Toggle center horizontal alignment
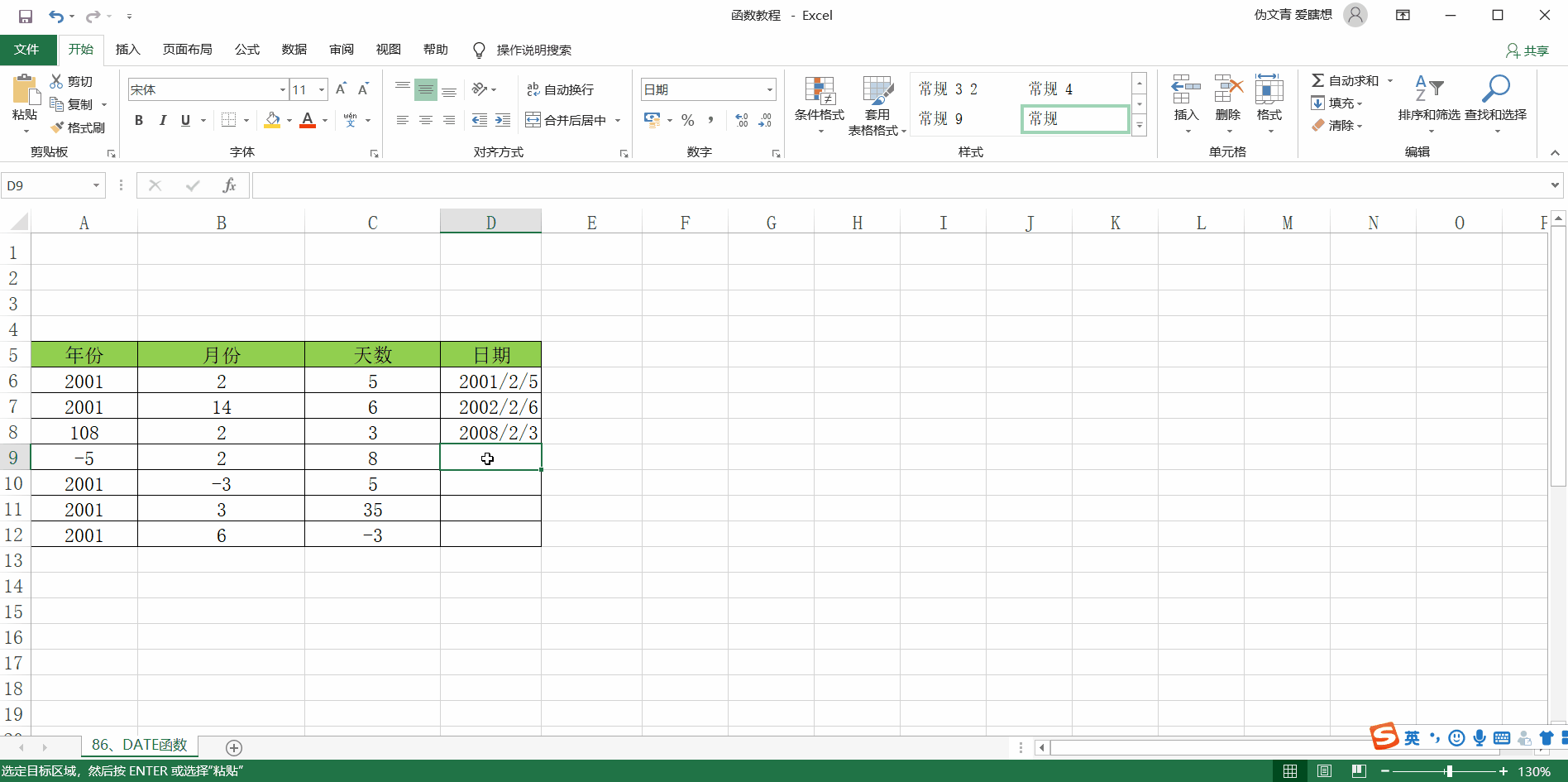The image size is (1568, 782). point(426,120)
